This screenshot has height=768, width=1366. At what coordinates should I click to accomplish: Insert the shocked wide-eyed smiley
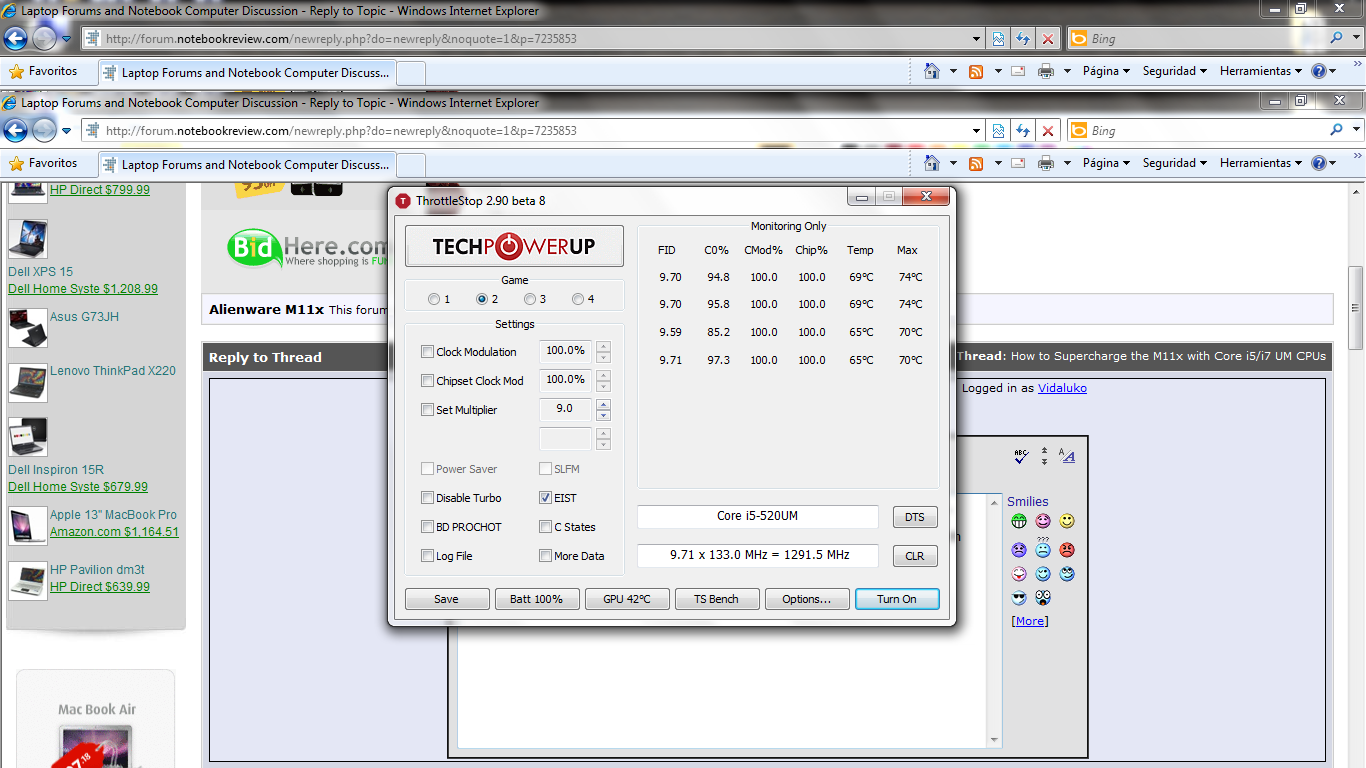1043,598
